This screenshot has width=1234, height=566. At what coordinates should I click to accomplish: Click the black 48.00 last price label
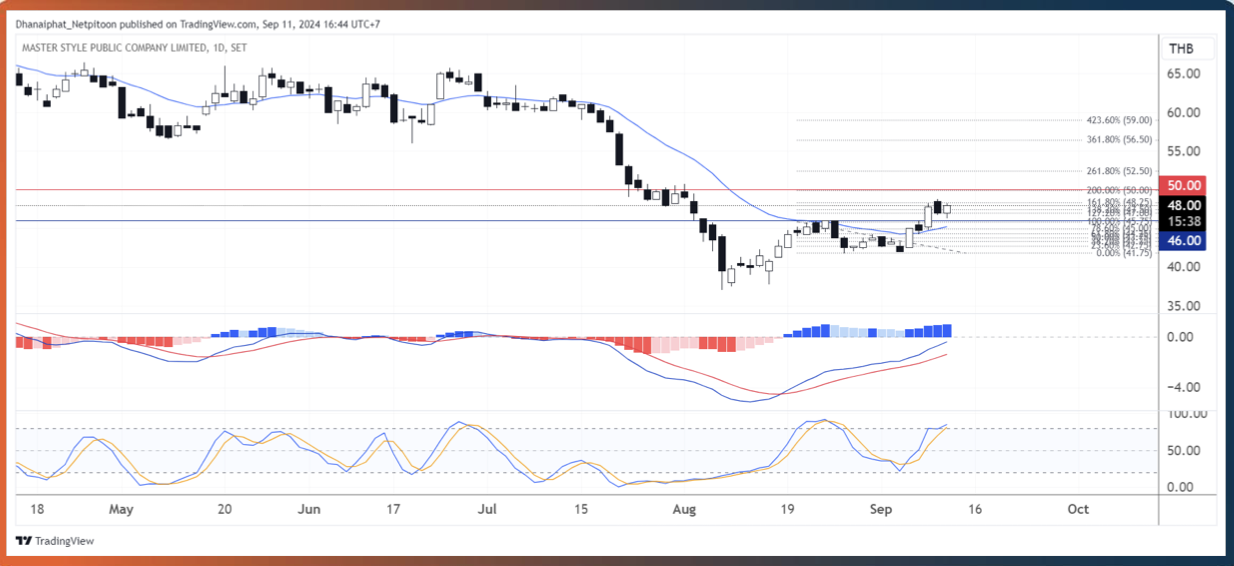point(1184,204)
